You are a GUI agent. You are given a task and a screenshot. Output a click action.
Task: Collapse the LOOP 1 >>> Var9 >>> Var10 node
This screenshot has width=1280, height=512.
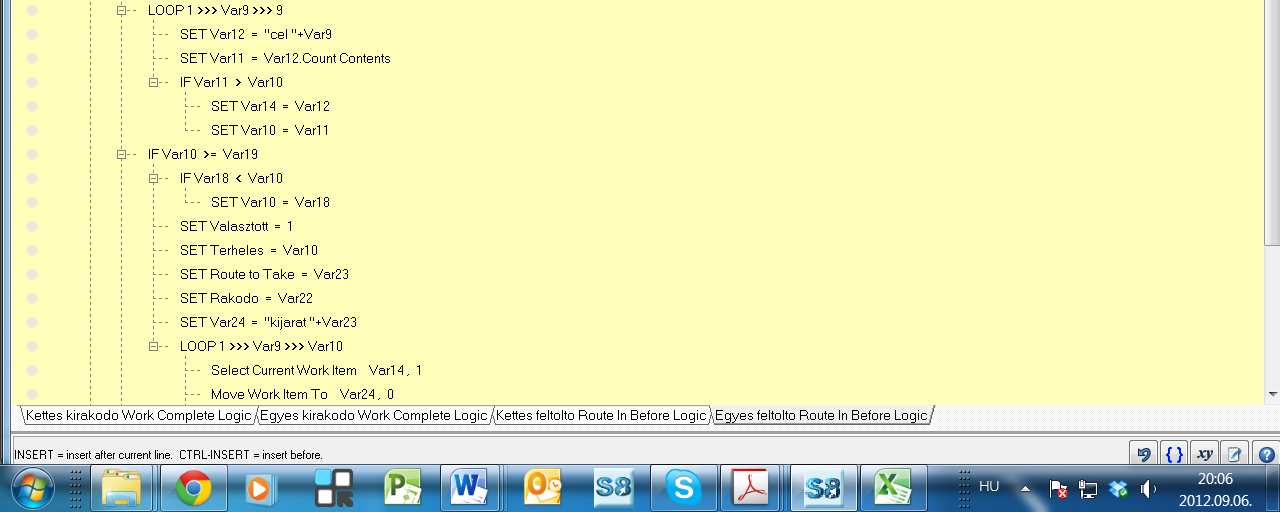coord(154,346)
